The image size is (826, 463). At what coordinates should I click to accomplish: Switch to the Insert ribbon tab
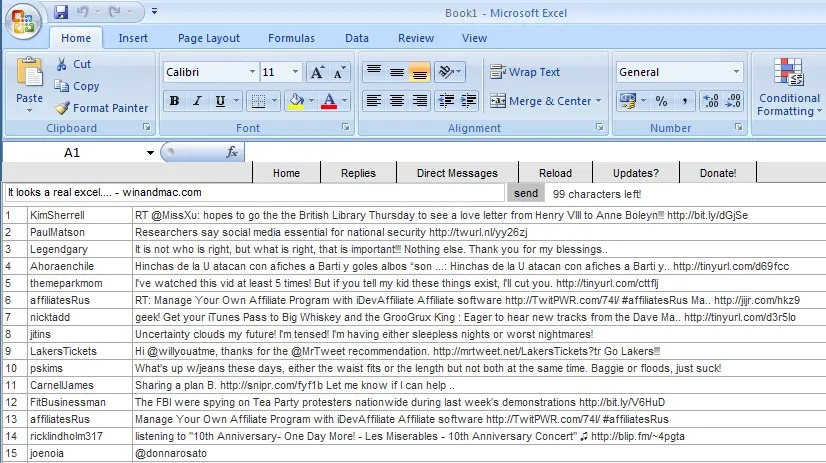point(133,38)
